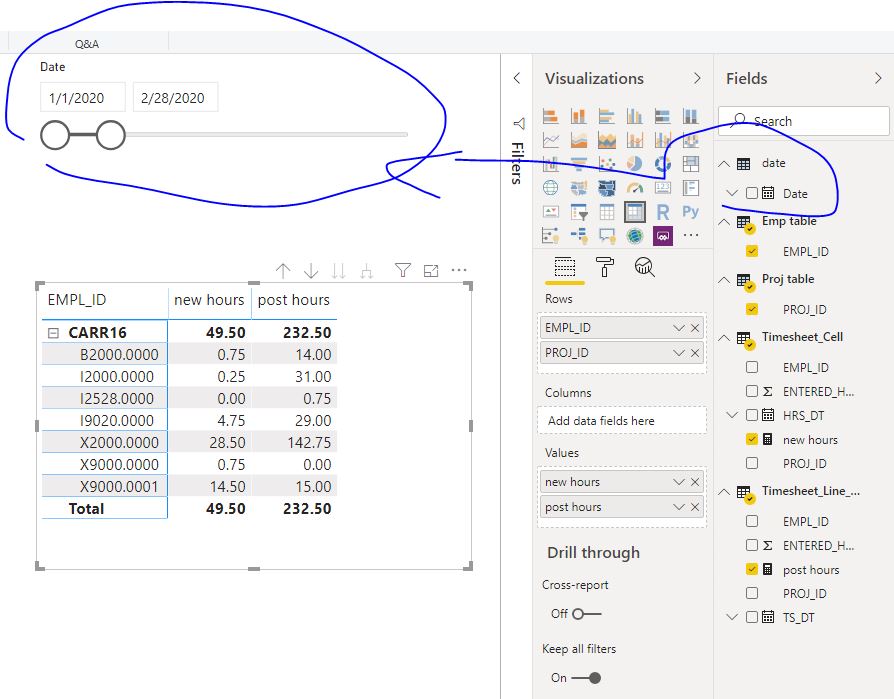This screenshot has height=699, width=894.
Task: Select the globe map visual
Action: [x=550, y=188]
